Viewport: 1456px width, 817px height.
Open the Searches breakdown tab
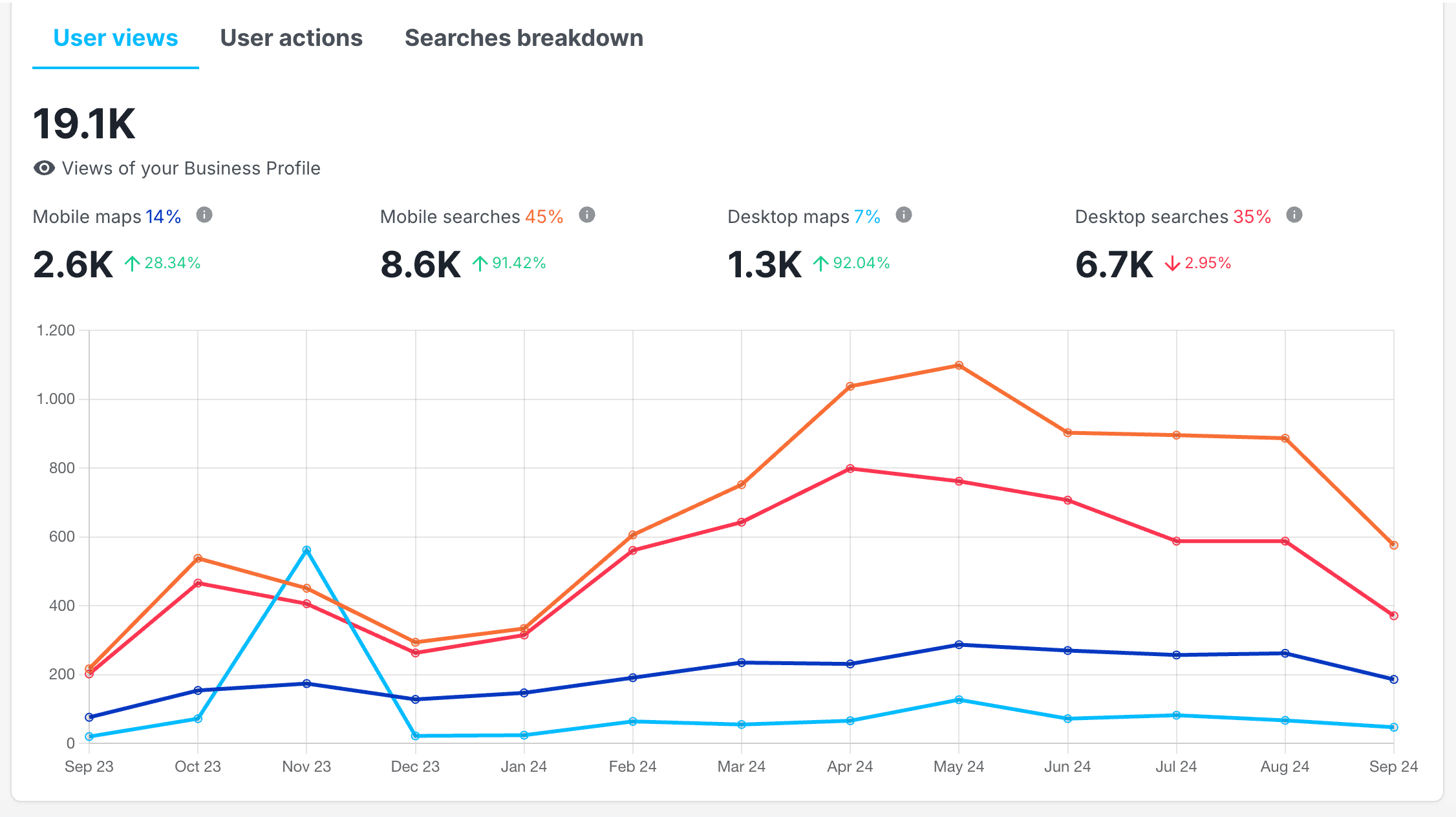[x=524, y=38]
